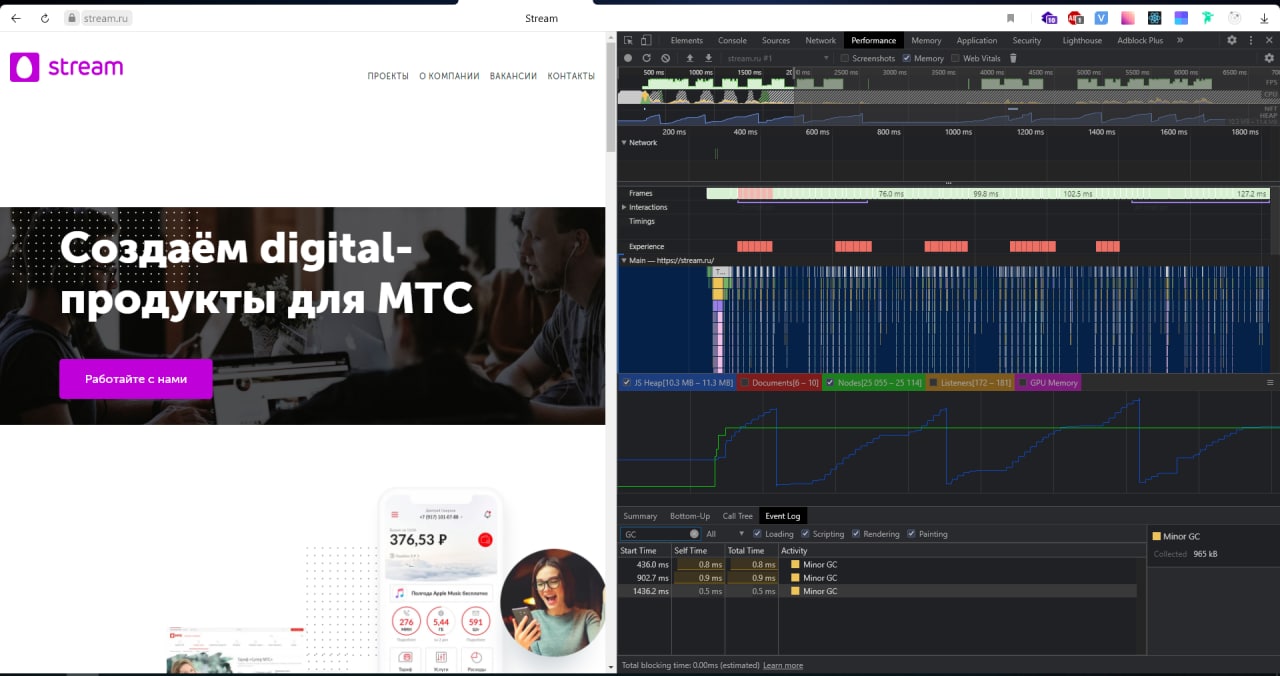Open the КОНТАКТЫ navigation link
The image size is (1280, 676).
[x=571, y=76]
